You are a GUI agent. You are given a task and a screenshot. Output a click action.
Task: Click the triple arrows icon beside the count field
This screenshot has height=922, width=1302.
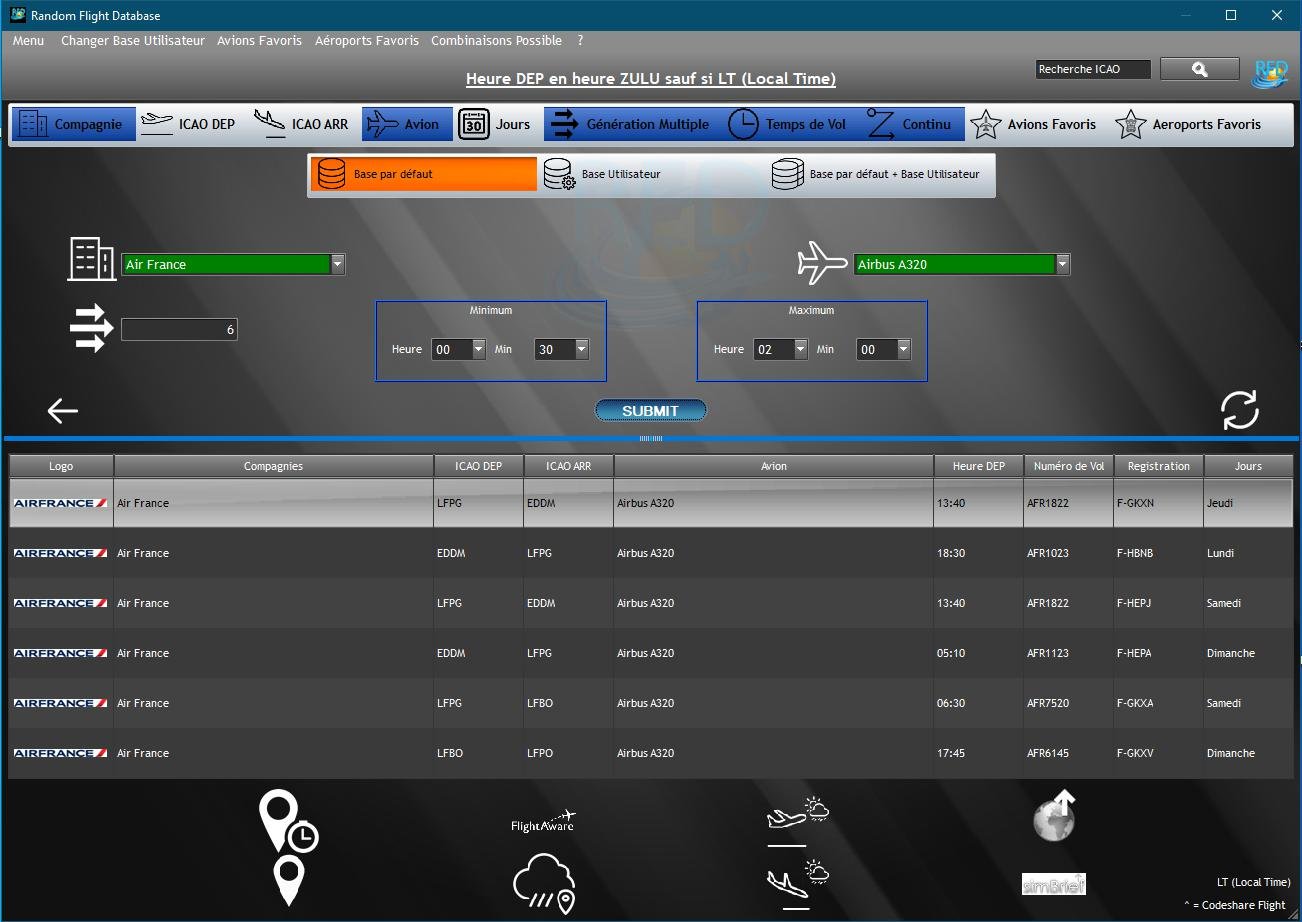click(91, 329)
